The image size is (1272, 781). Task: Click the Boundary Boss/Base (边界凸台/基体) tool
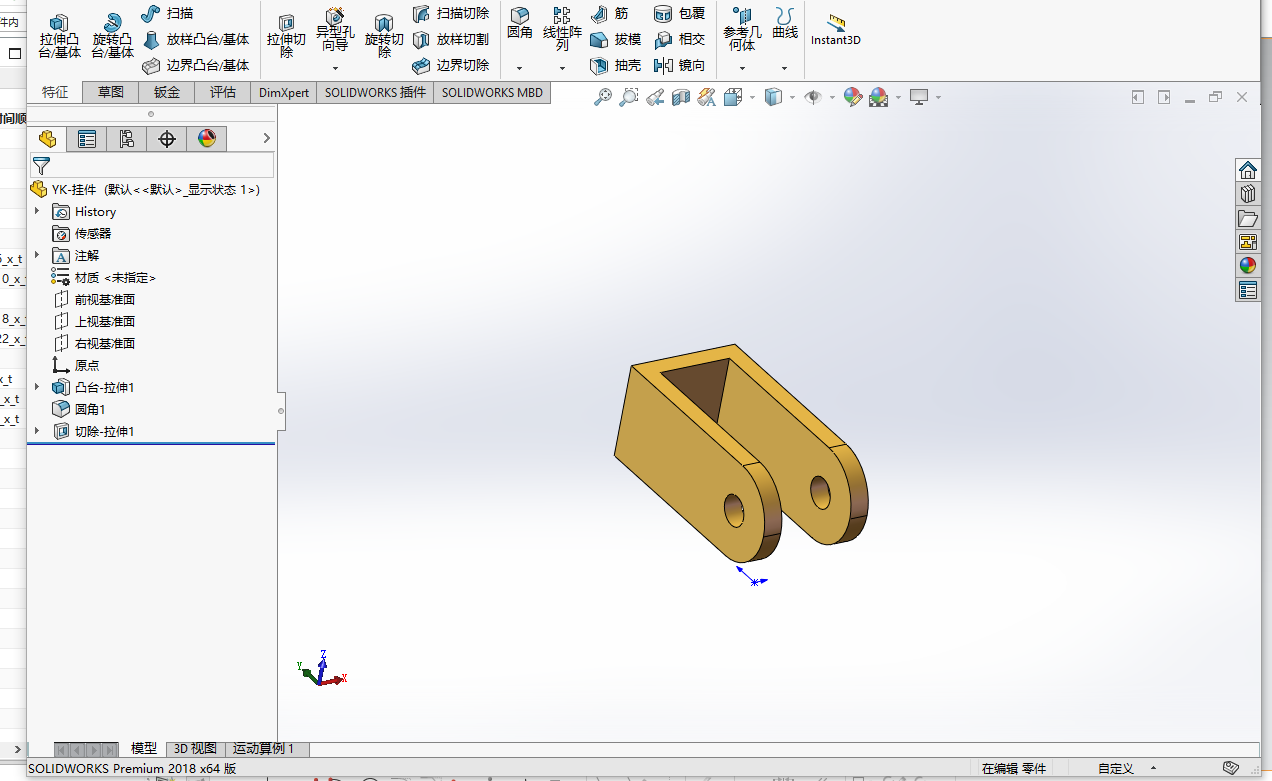point(195,65)
